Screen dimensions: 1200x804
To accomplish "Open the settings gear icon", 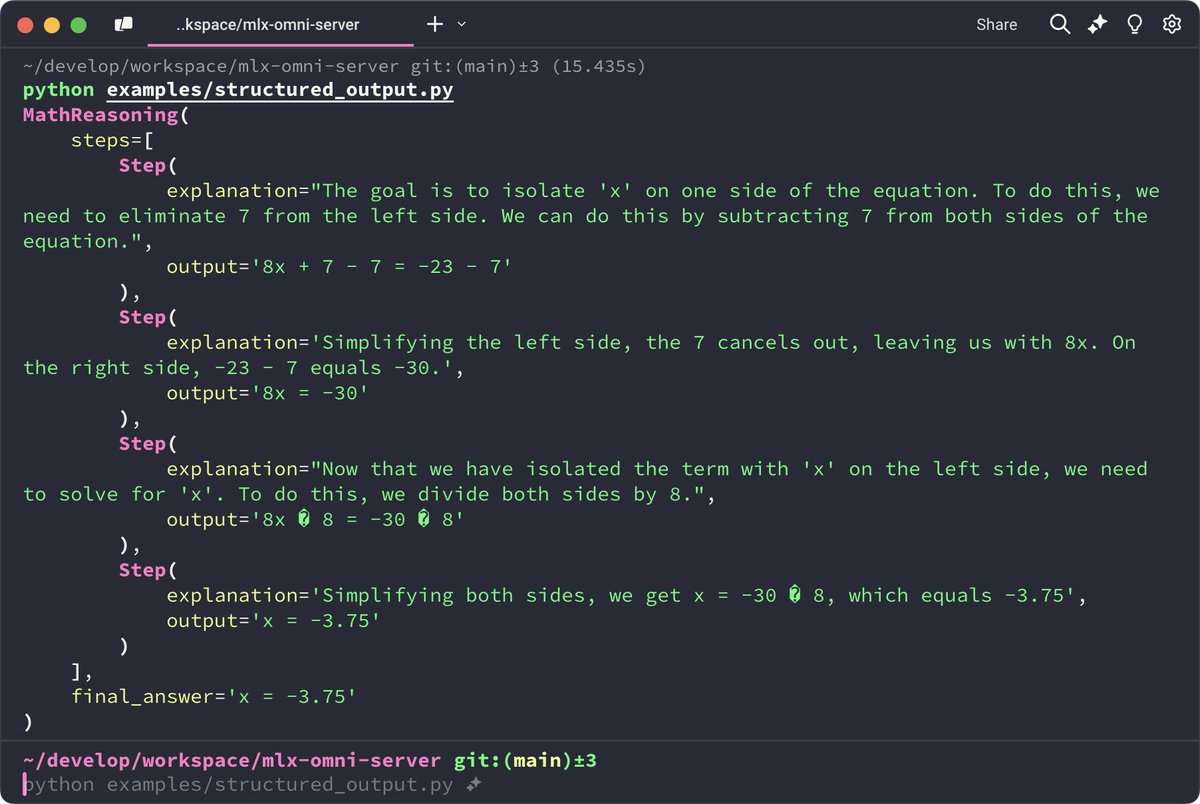I will coord(1172,24).
